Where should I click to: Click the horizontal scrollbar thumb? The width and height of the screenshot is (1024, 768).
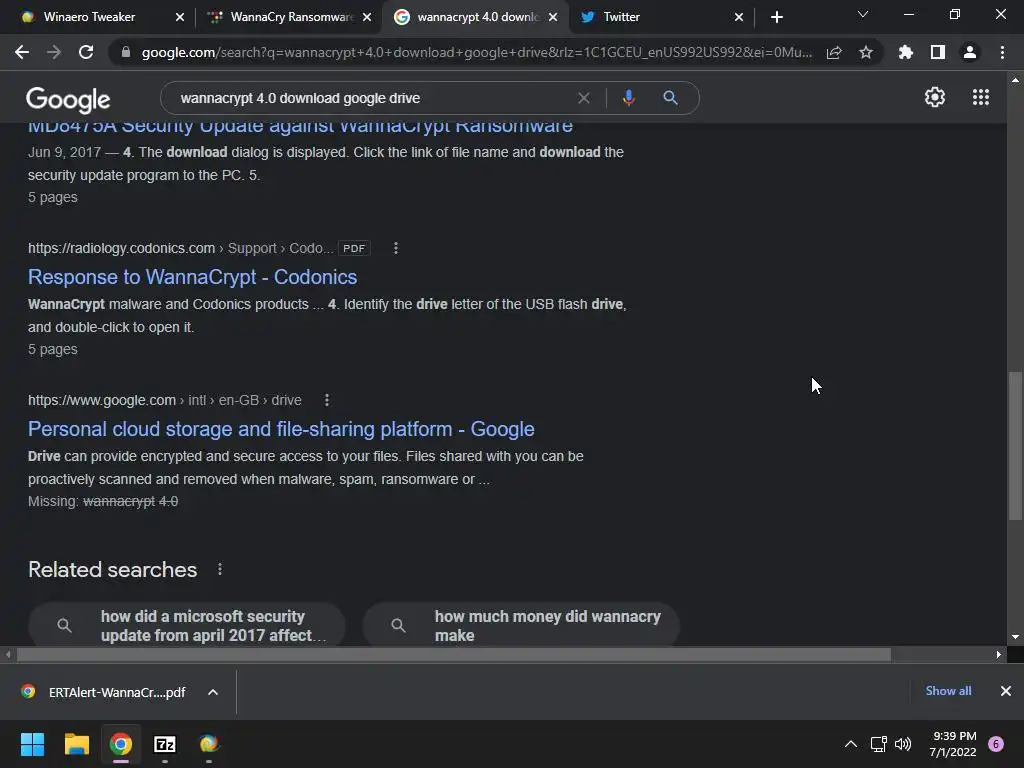(454, 654)
